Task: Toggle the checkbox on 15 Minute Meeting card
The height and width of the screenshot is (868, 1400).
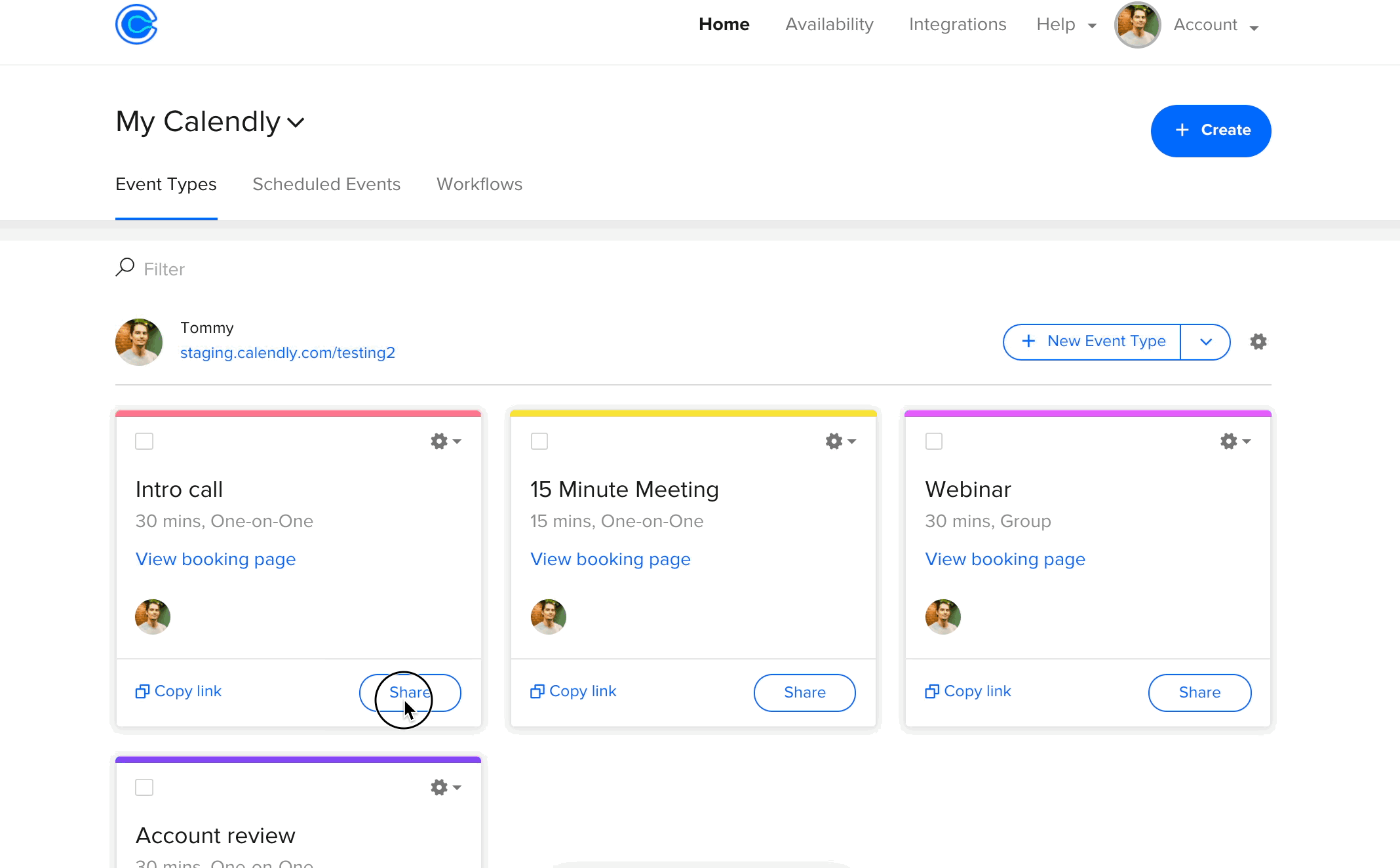Action: tap(539, 441)
